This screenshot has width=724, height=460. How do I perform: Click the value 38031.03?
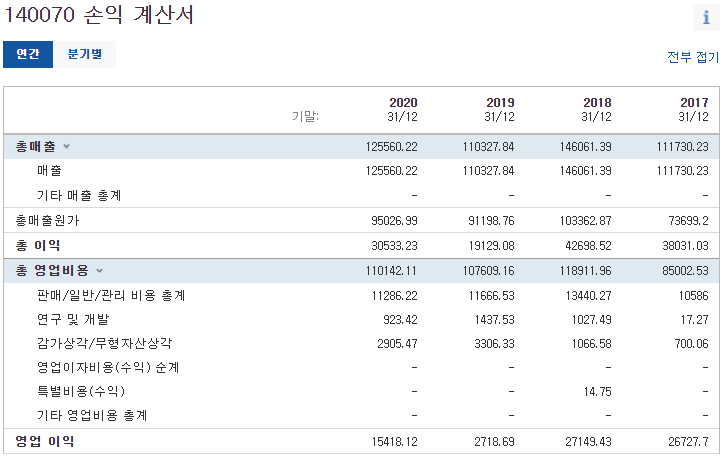coord(685,246)
